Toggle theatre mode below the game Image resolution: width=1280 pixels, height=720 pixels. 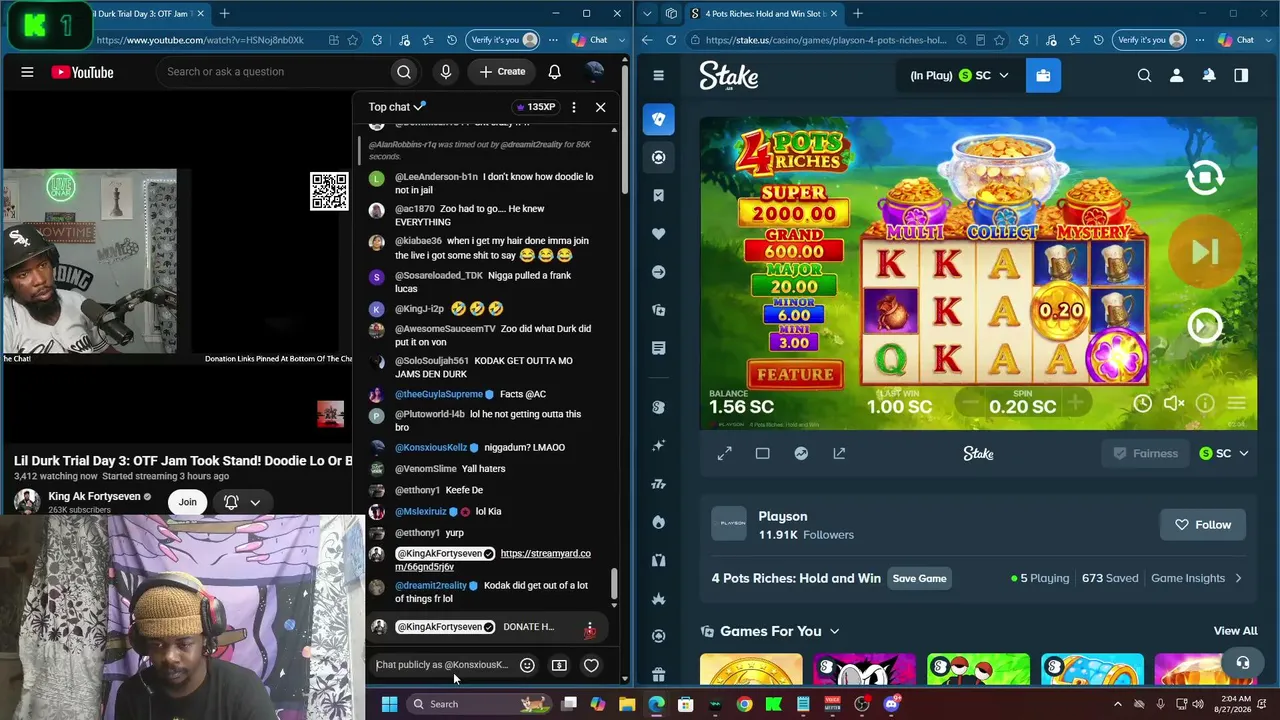click(763, 454)
